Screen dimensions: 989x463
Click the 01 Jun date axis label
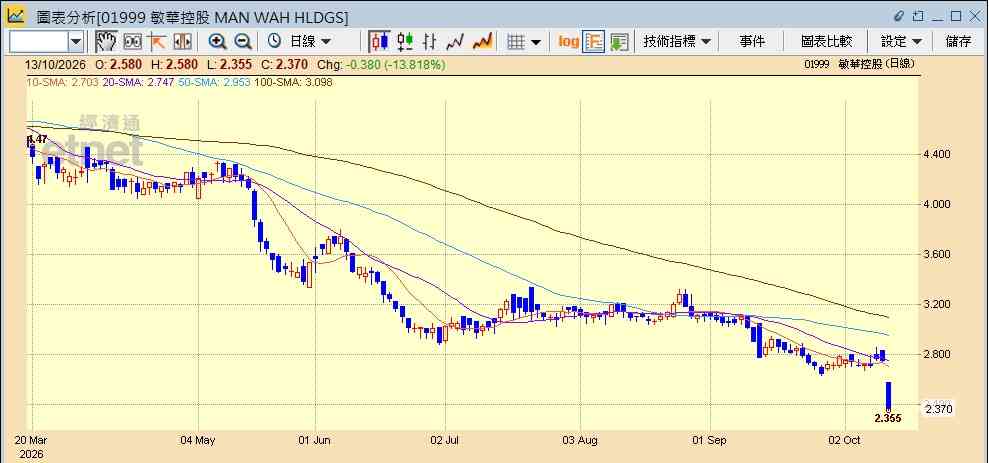click(x=315, y=440)
